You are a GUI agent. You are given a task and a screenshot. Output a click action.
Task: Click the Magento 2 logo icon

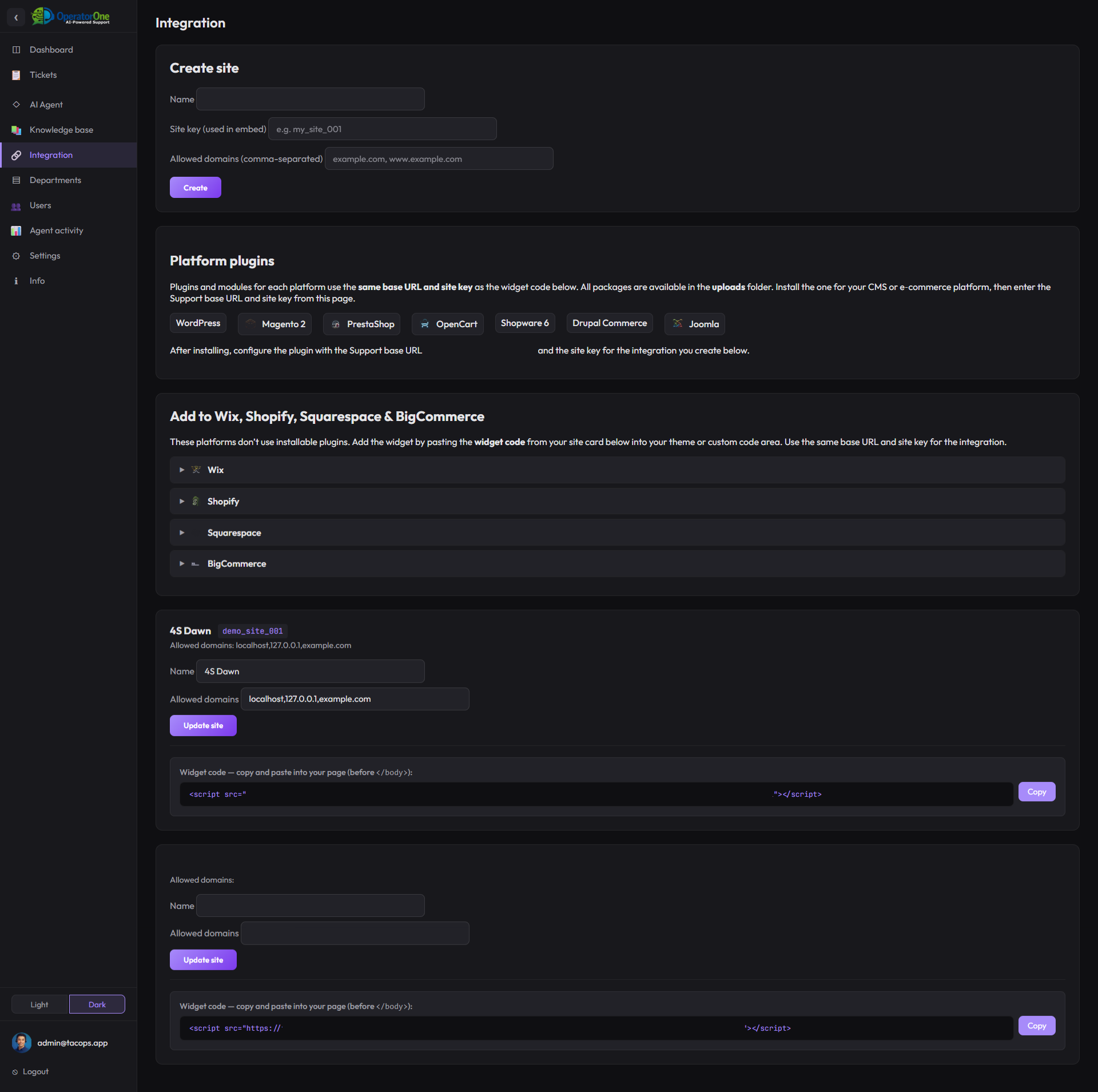pos(250,324)
